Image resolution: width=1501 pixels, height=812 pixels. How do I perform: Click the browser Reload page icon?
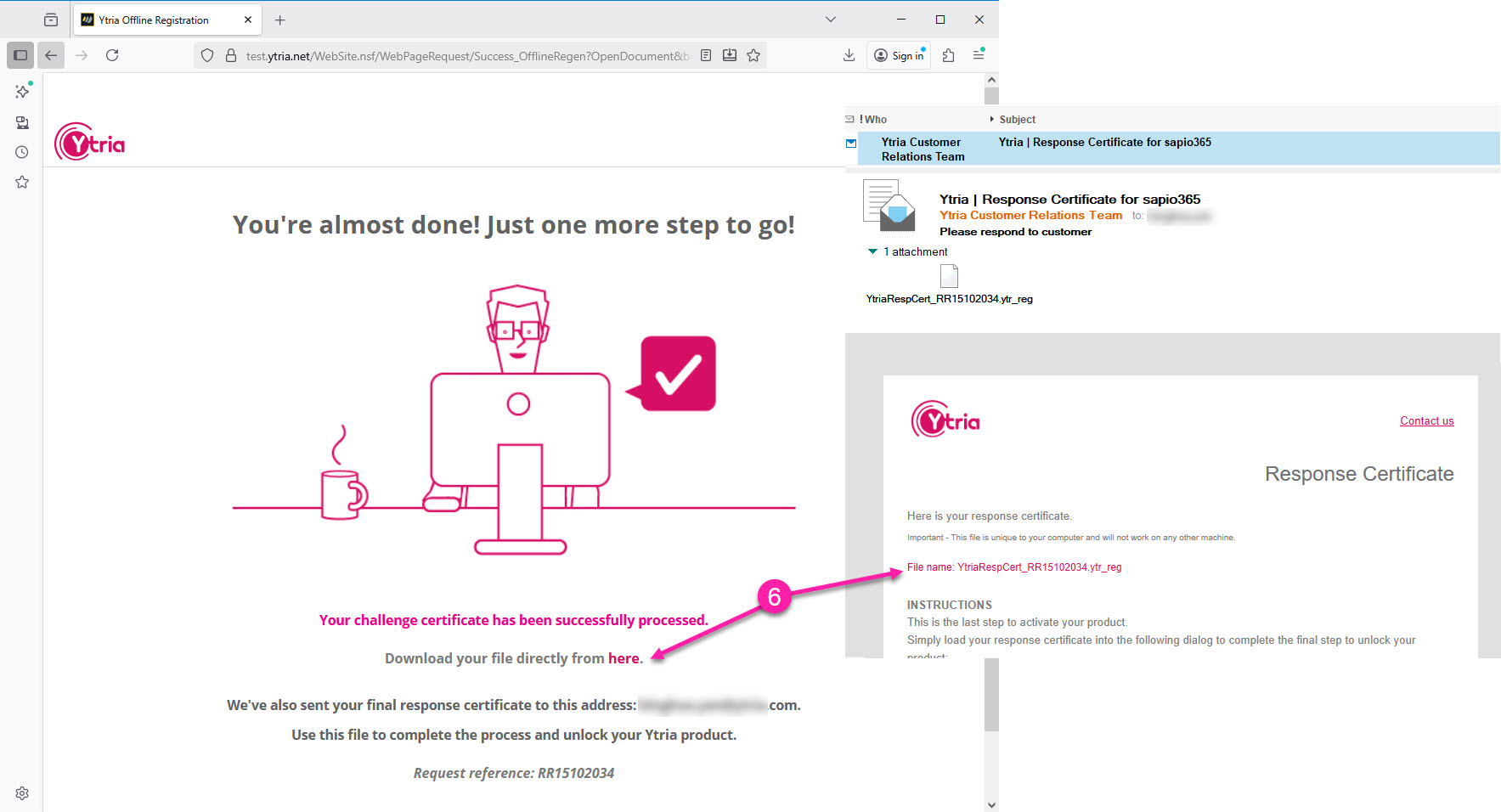[112, 55]
